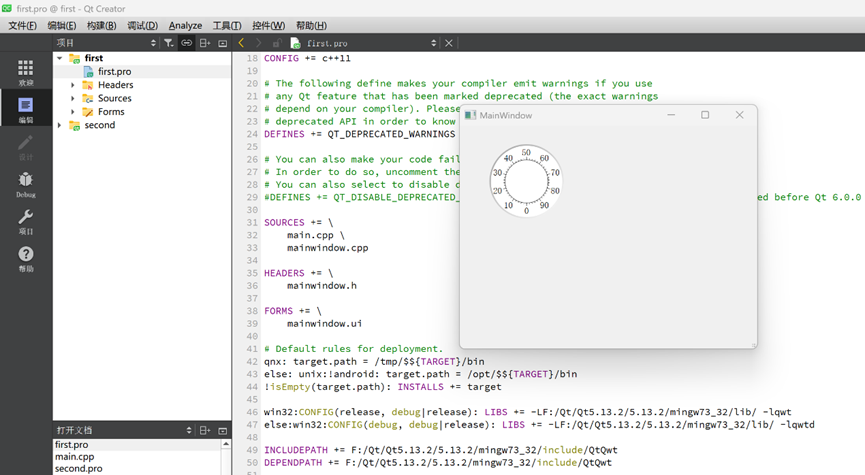This screenshot has height=475, width=865.
Task: Close the open documents panel
Action: pos(223,430)
